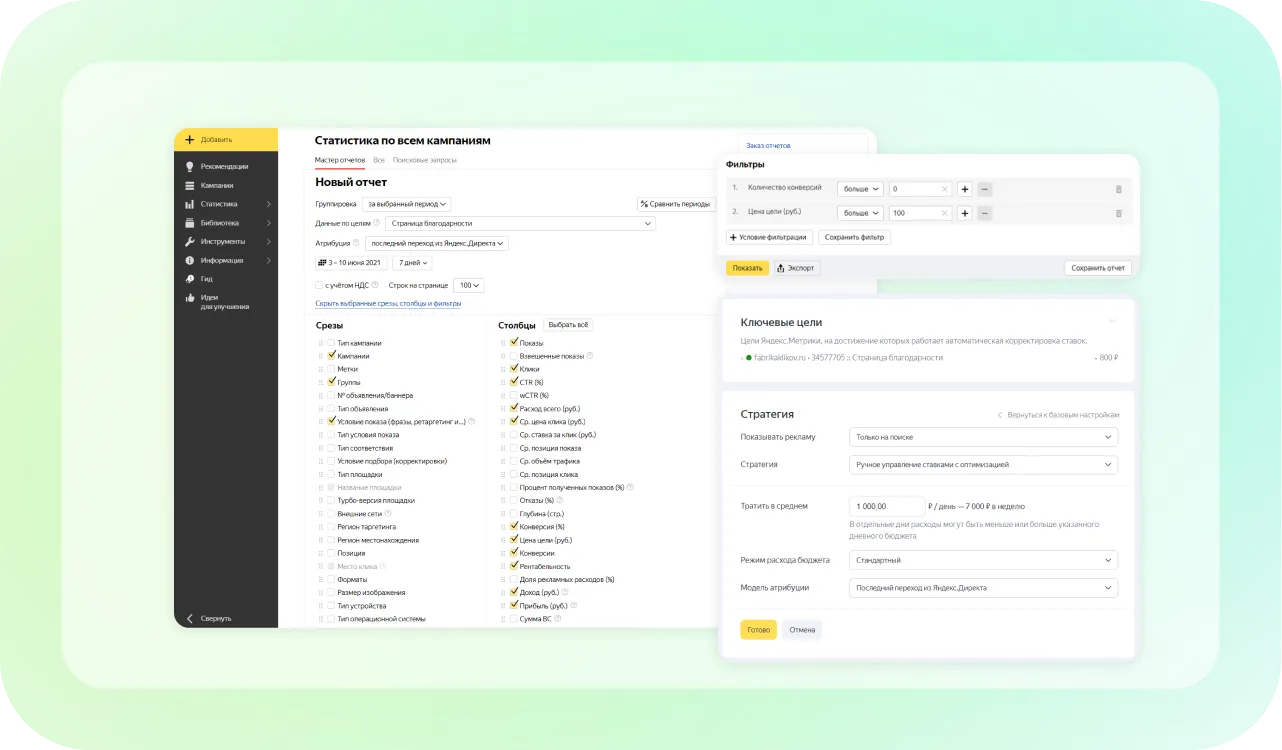
Task: Select the Мастер отчетов tab
Action: (x=339, y=160)
